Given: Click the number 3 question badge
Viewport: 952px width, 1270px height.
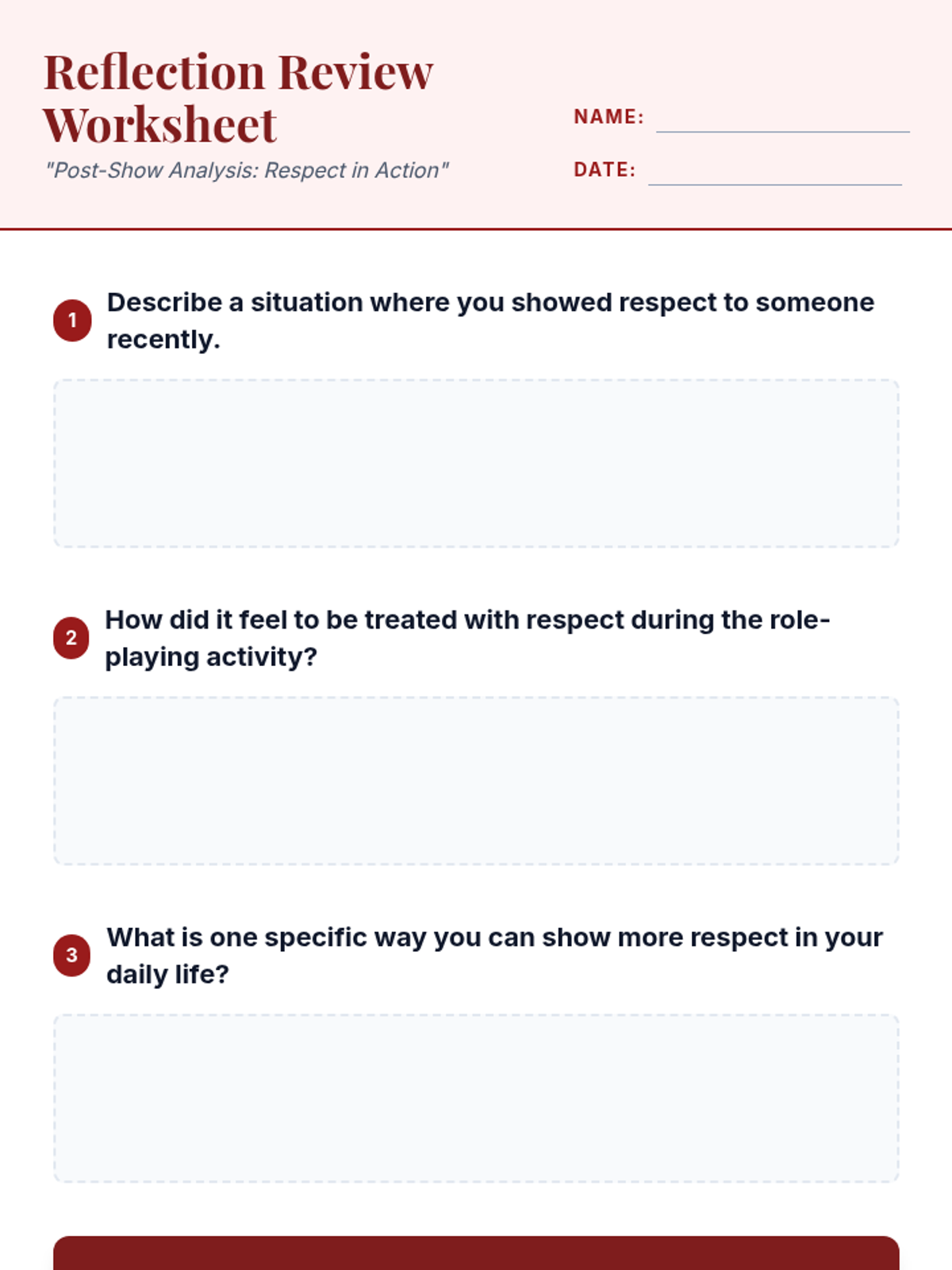Looking at the screenshot, I should click(72, 955).
